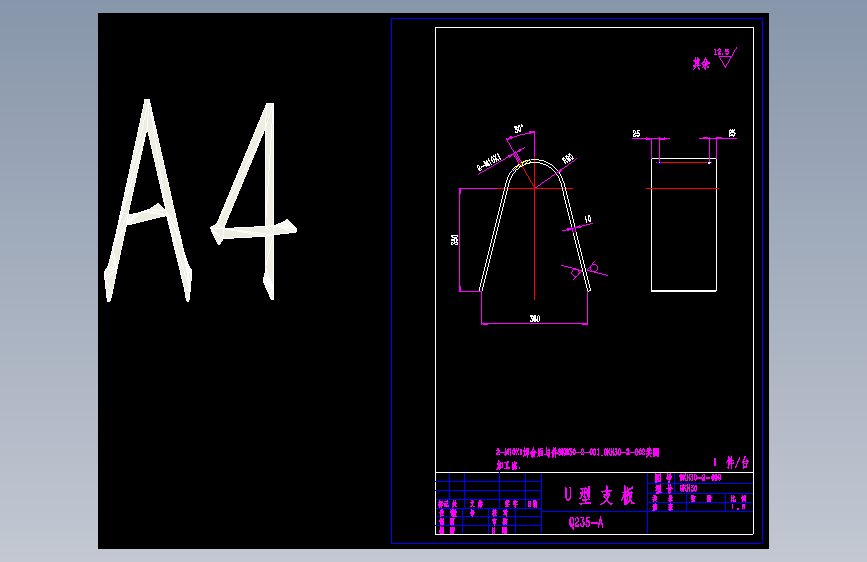
Task: Click the title text U型支板
Action: pyautogui.click(x=599, y=495)
